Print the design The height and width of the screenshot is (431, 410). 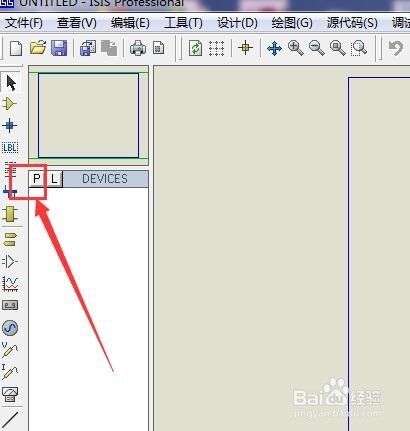click(x=138, y=48)
